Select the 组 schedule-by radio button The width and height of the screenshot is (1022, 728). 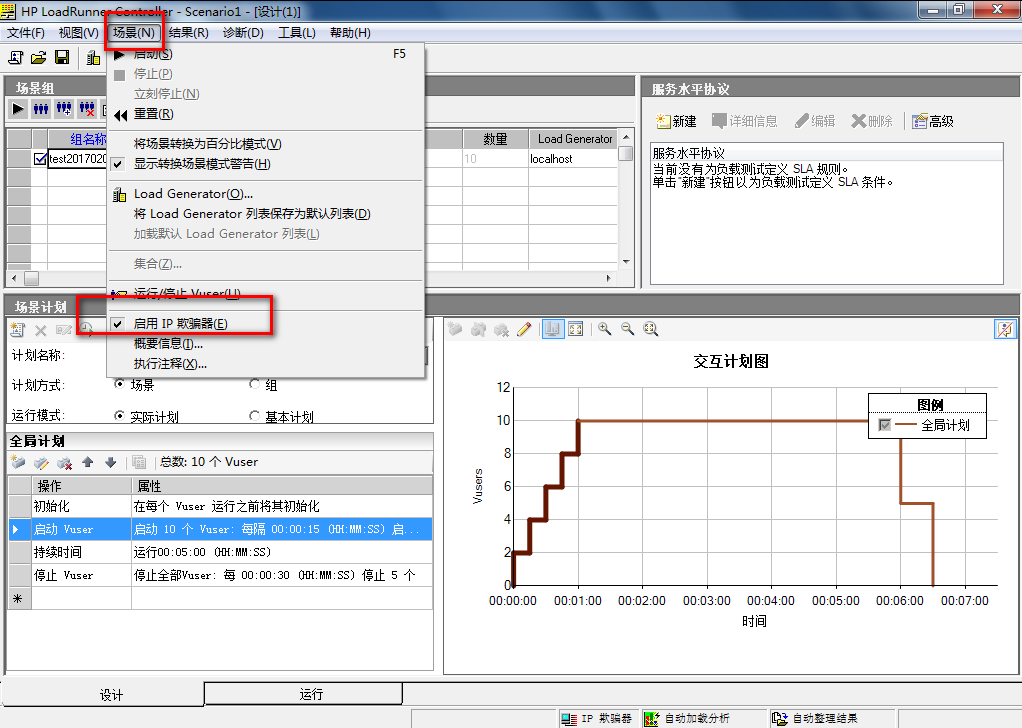[x=254, y=384]
